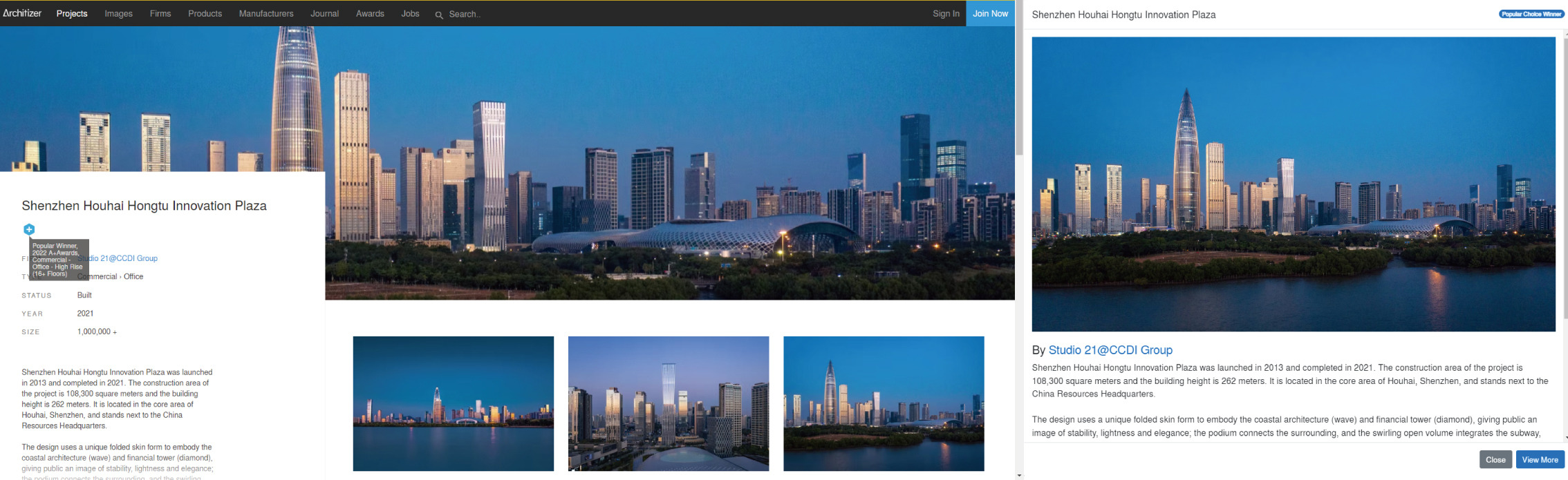The height and width of the screenshot is (480, 1568).
Task: Click the View More button
Action: (x=1540, y=459)
